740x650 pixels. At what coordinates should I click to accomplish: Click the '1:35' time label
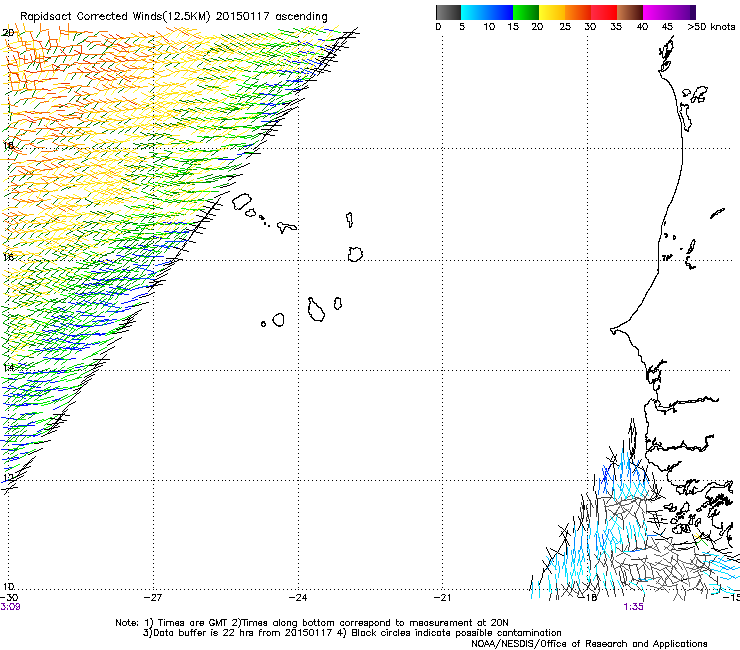point(633,607)
